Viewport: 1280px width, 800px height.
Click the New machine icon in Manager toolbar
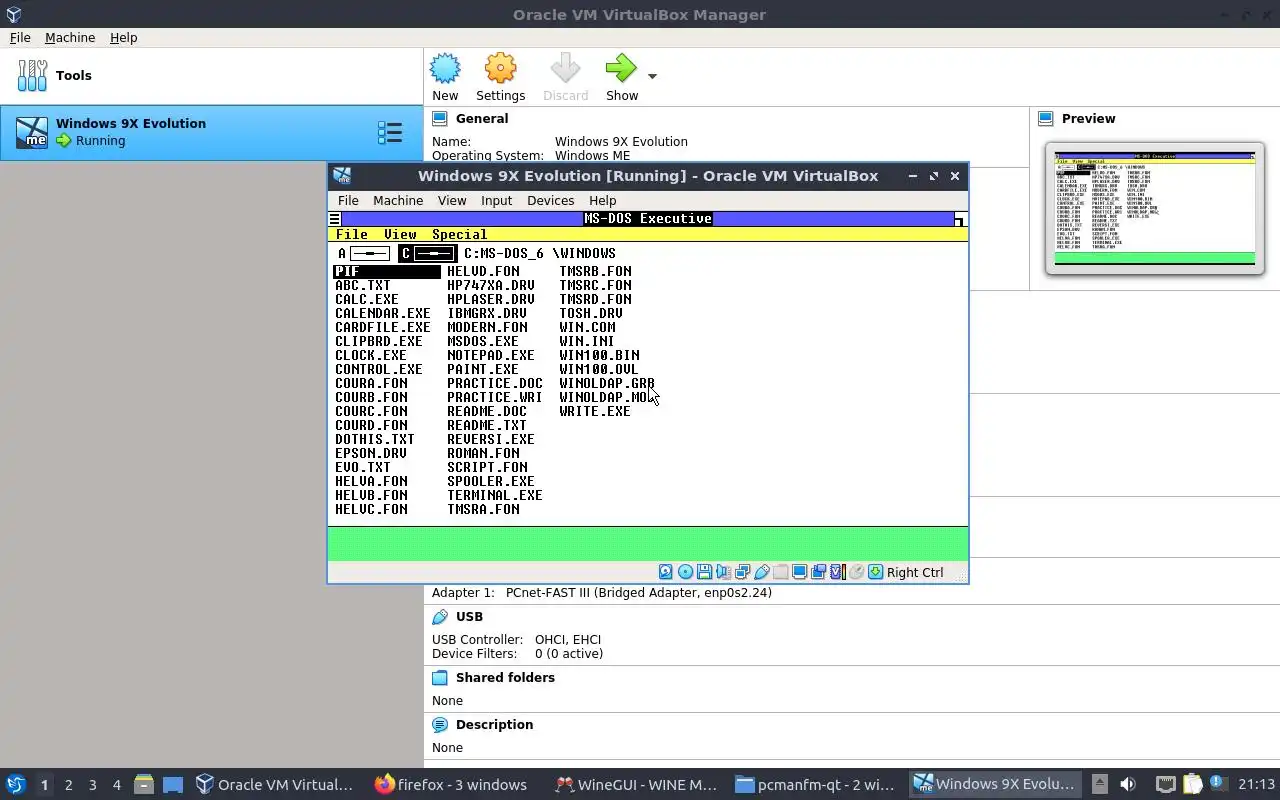click(445, 70)
